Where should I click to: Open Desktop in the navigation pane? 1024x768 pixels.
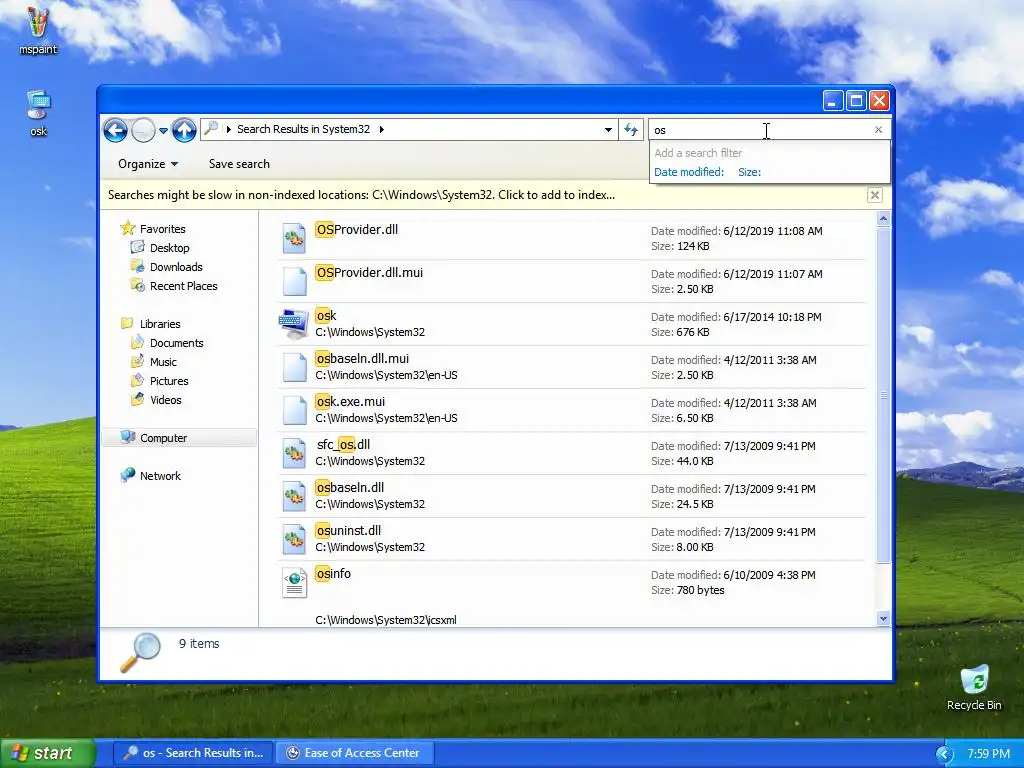click(x=169, y=248)
